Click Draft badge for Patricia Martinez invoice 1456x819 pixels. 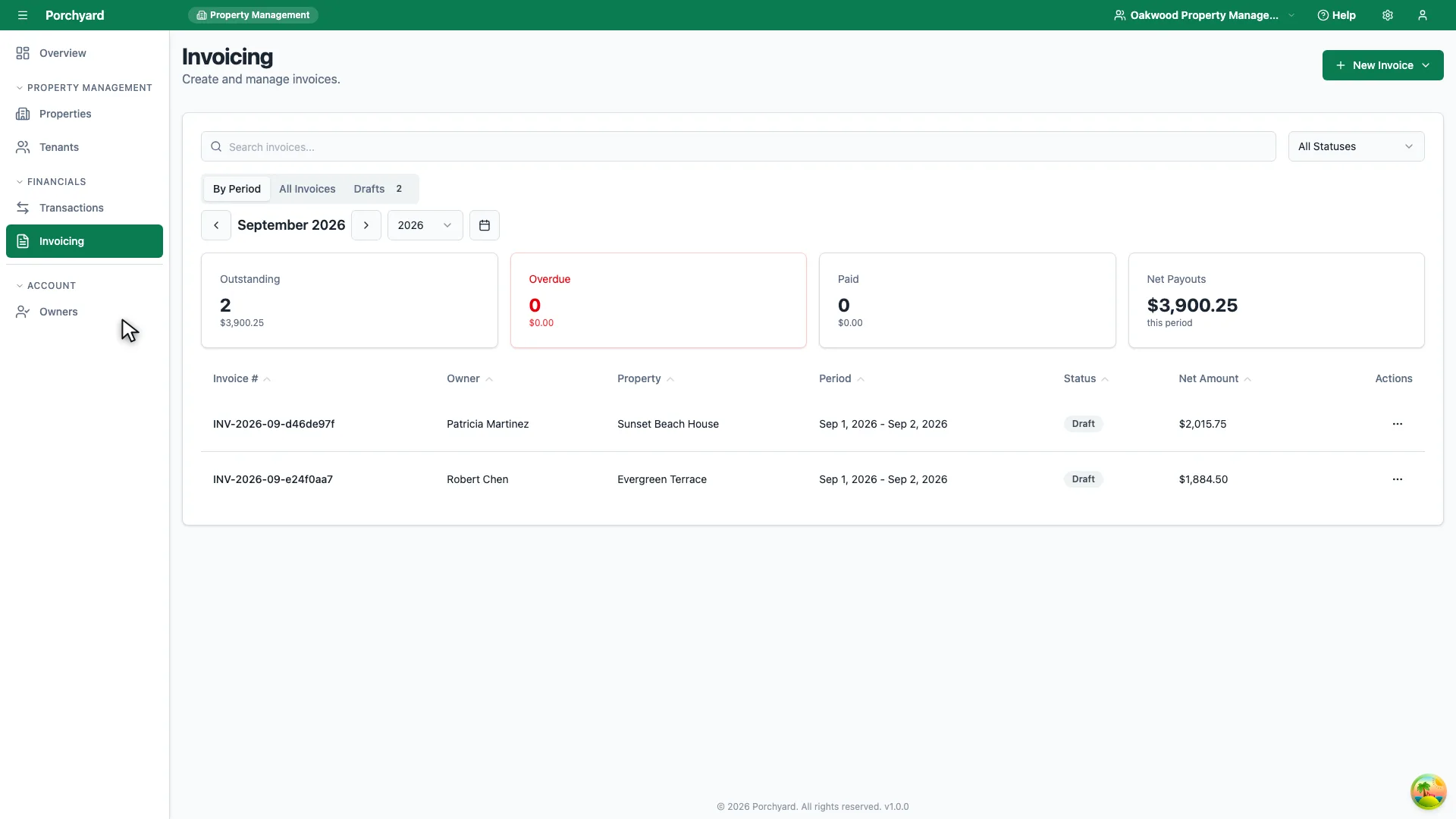point(1083,424)
